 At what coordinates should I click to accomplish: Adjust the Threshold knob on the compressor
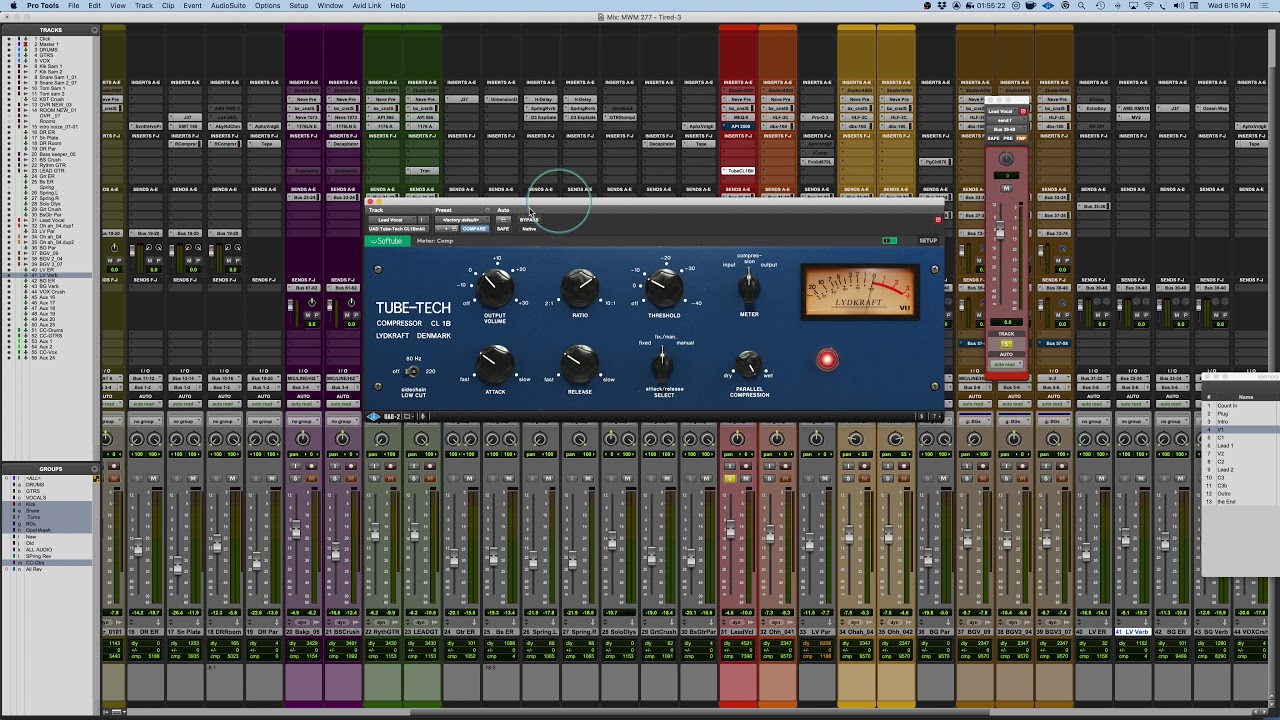pos(663,288)
